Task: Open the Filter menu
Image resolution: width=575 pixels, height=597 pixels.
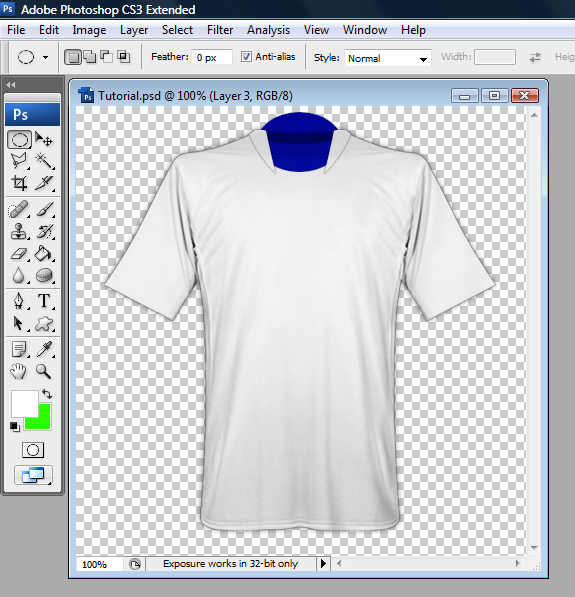Action: click(x=220, y=30)
